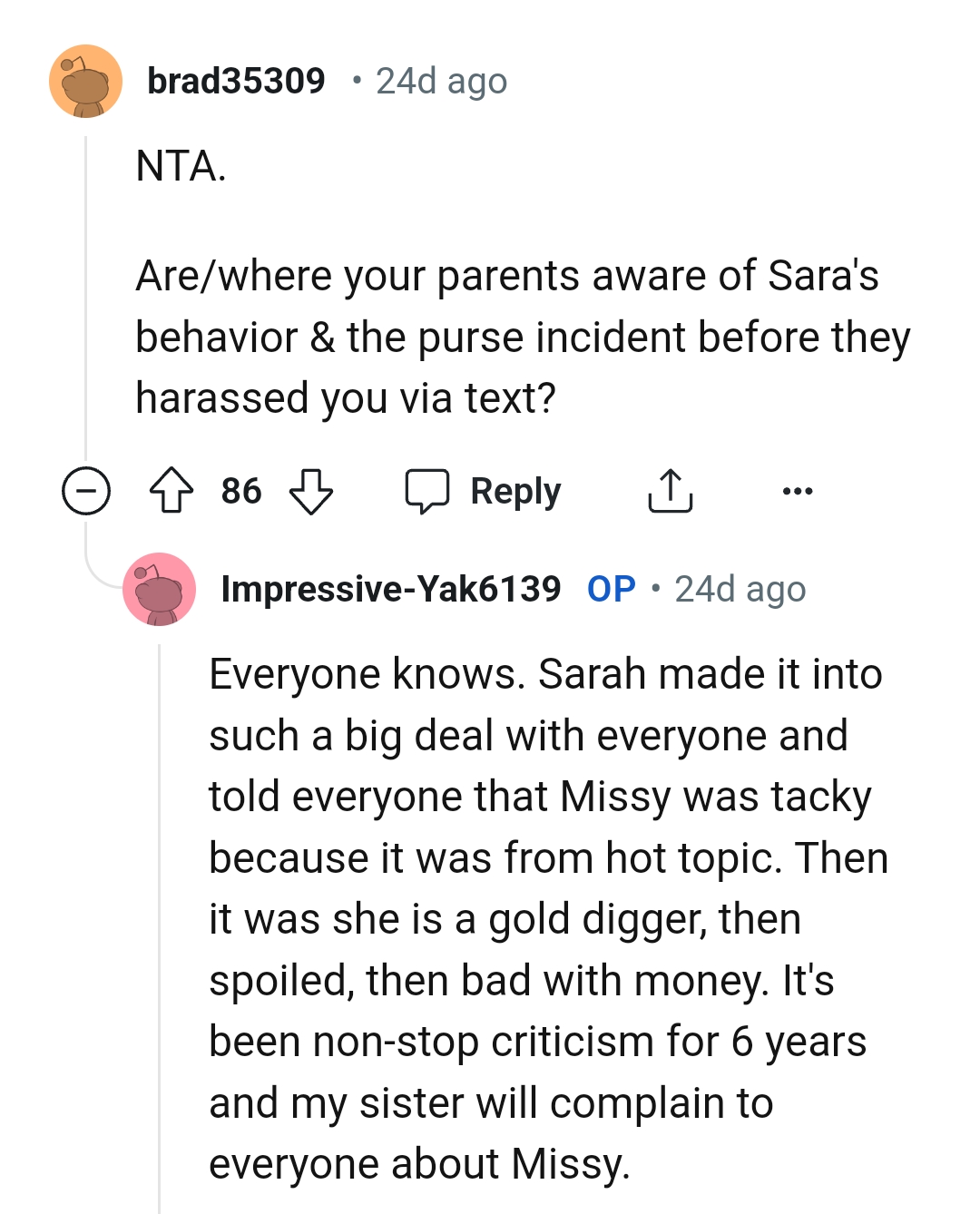Open the share options for brad35309's comment
980x1214 pixels.
(x=671, y=491)
